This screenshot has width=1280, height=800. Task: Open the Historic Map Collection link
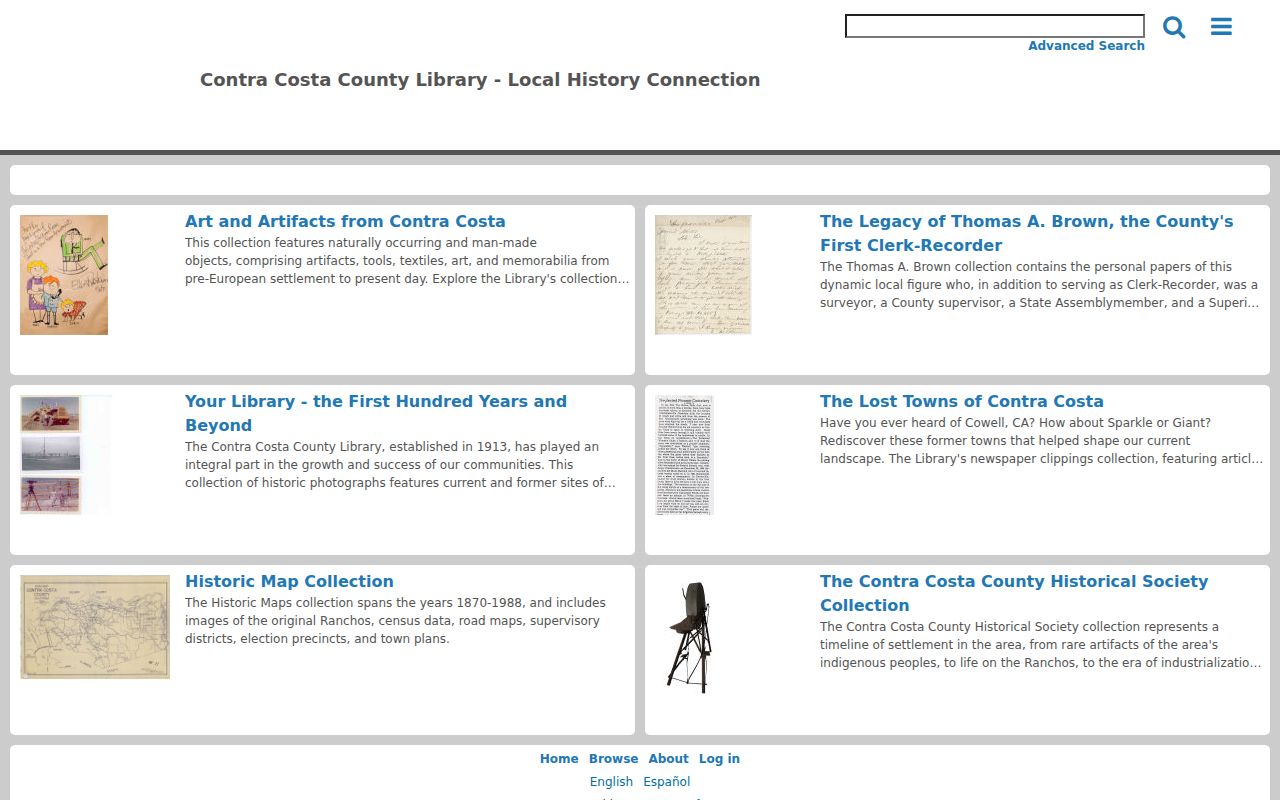click(x=289, y=582)
